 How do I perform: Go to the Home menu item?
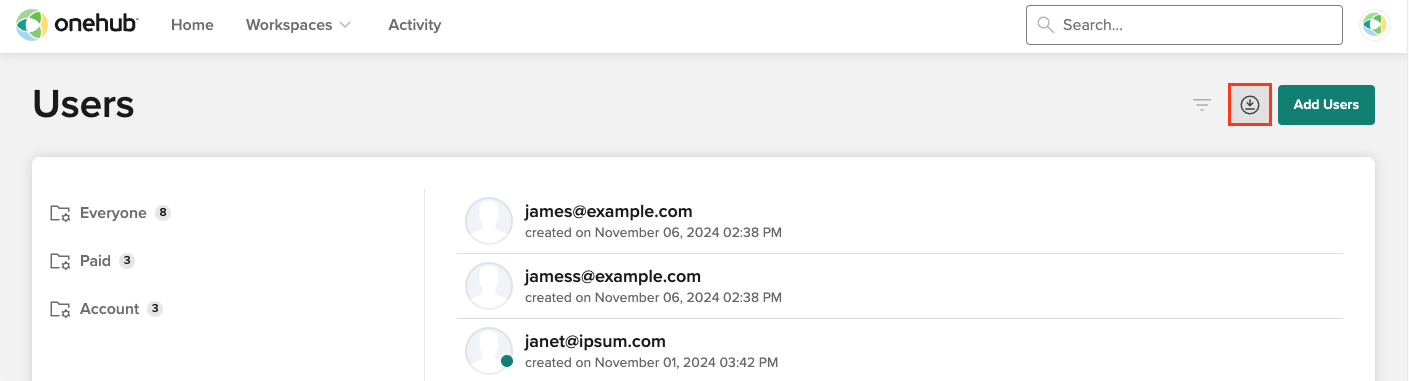[192, 25]
